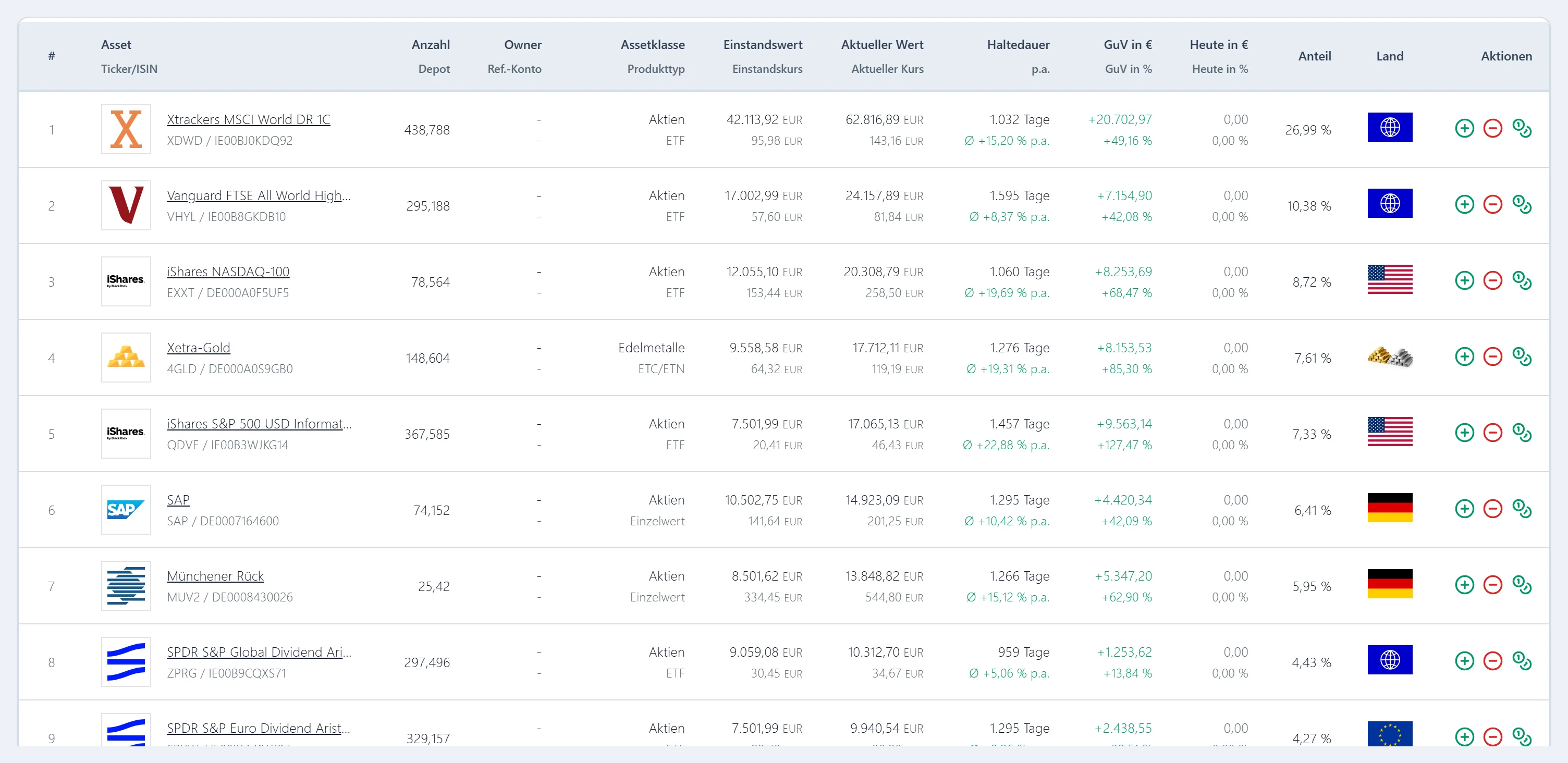Screen dimensions: 1568x763
Task: Open SPDR S&P Global Dividend Aristocrats link
Action: pyautogui.click(x=259, y=651)
